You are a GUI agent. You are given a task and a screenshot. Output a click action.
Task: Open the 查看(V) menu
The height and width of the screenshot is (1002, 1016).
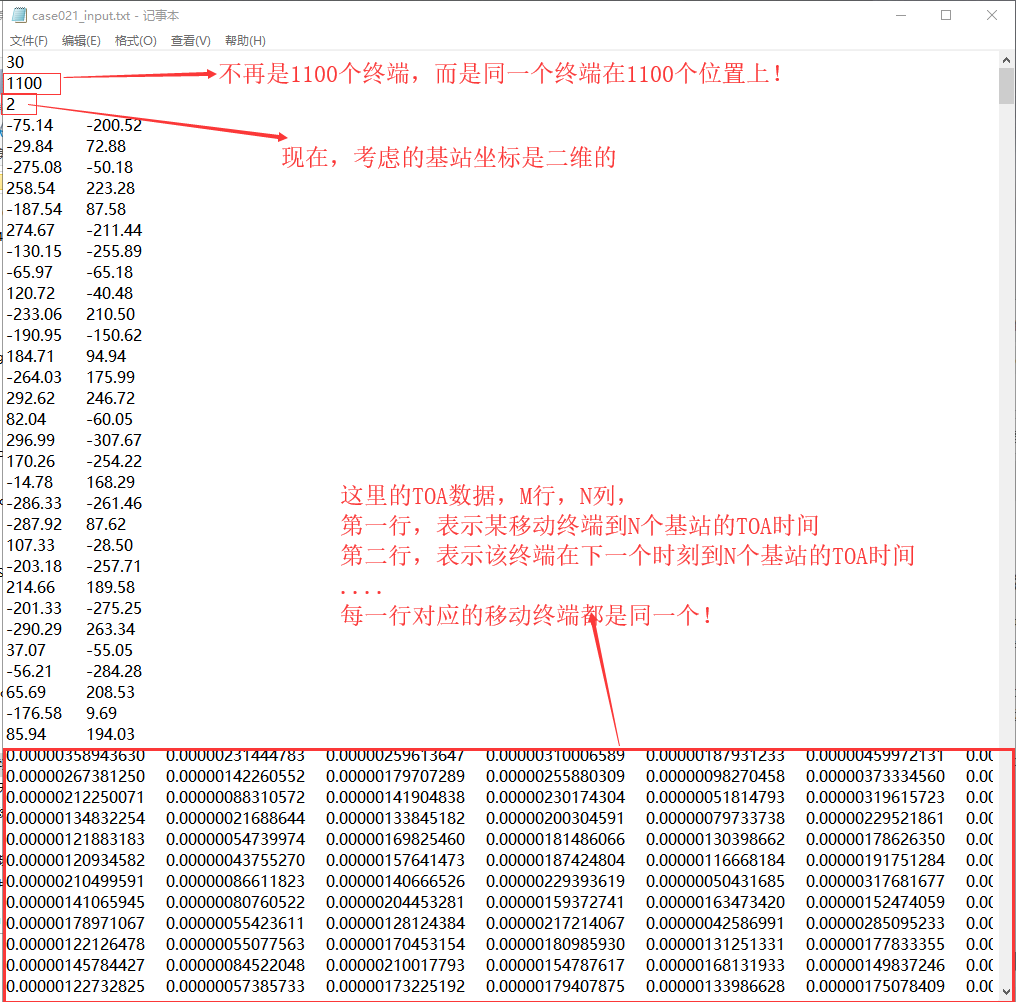[x=190, y=41]
